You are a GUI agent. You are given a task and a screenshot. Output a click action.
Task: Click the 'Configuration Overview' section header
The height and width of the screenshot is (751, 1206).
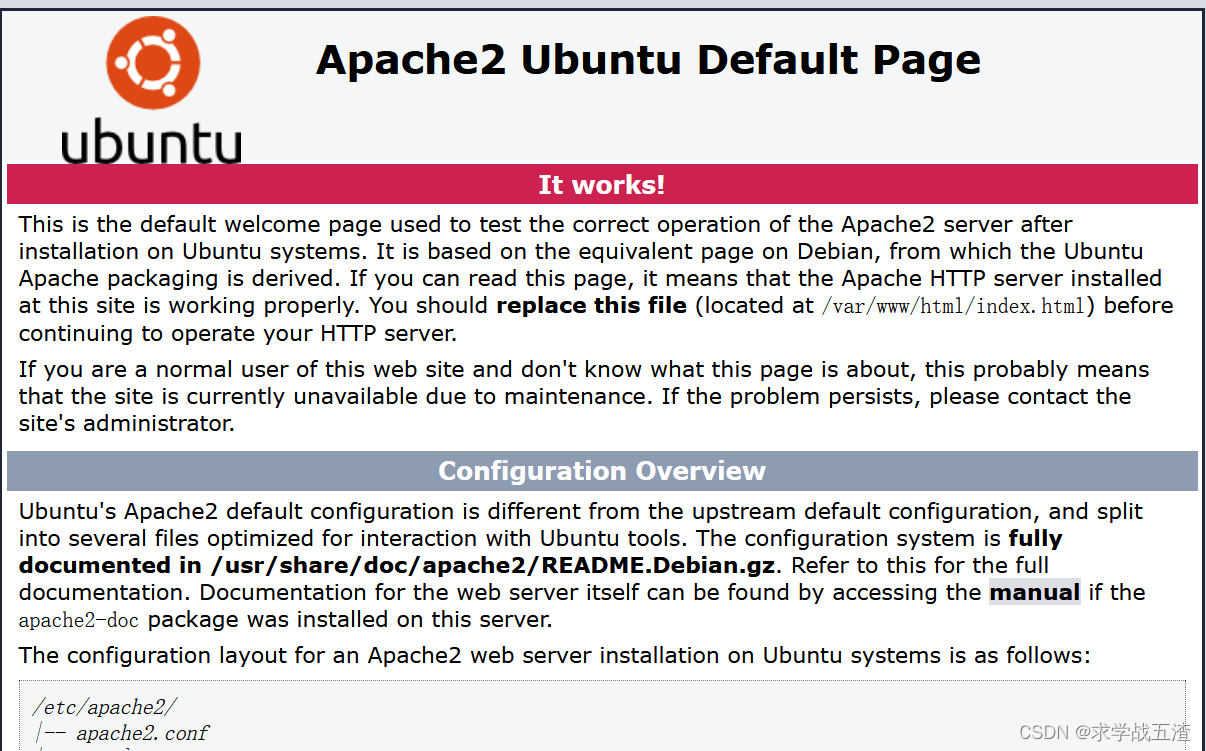point(602,471)
